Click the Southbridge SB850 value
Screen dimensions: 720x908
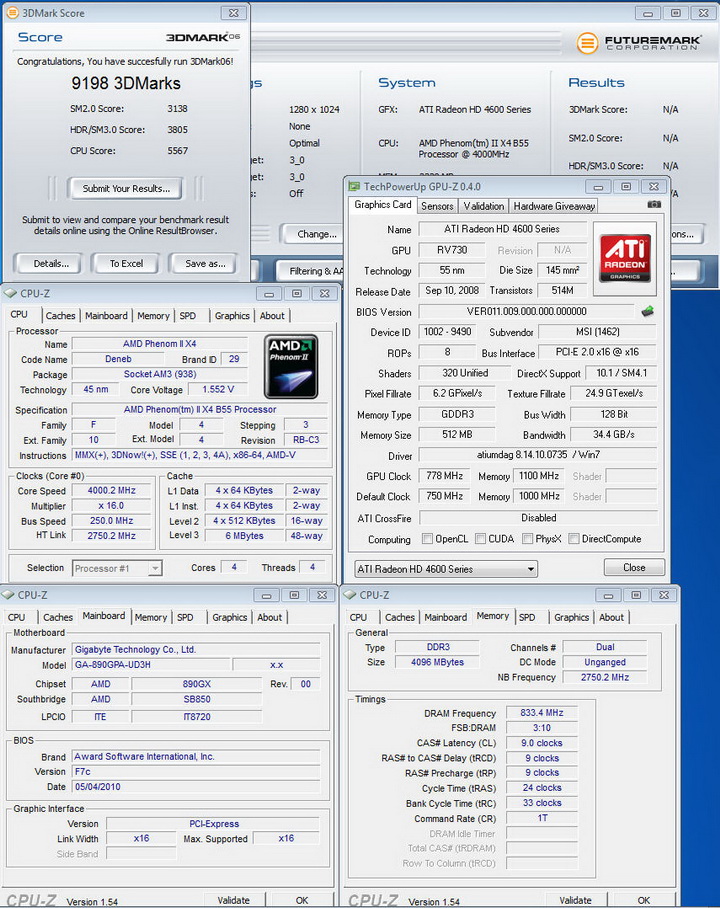196,700
